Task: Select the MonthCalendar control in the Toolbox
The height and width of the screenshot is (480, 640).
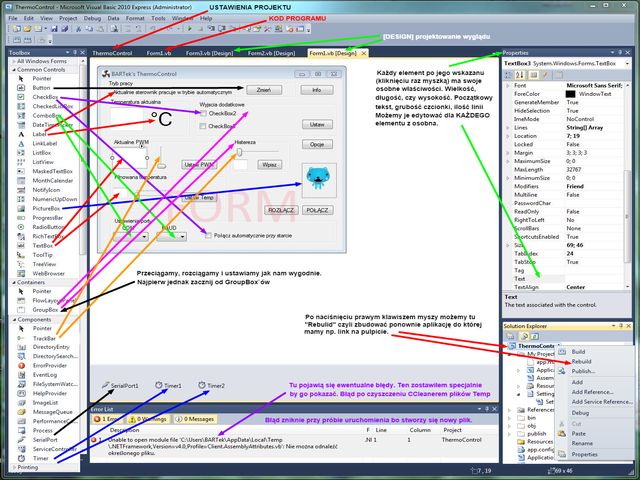Action: click(x=52, y=181)
